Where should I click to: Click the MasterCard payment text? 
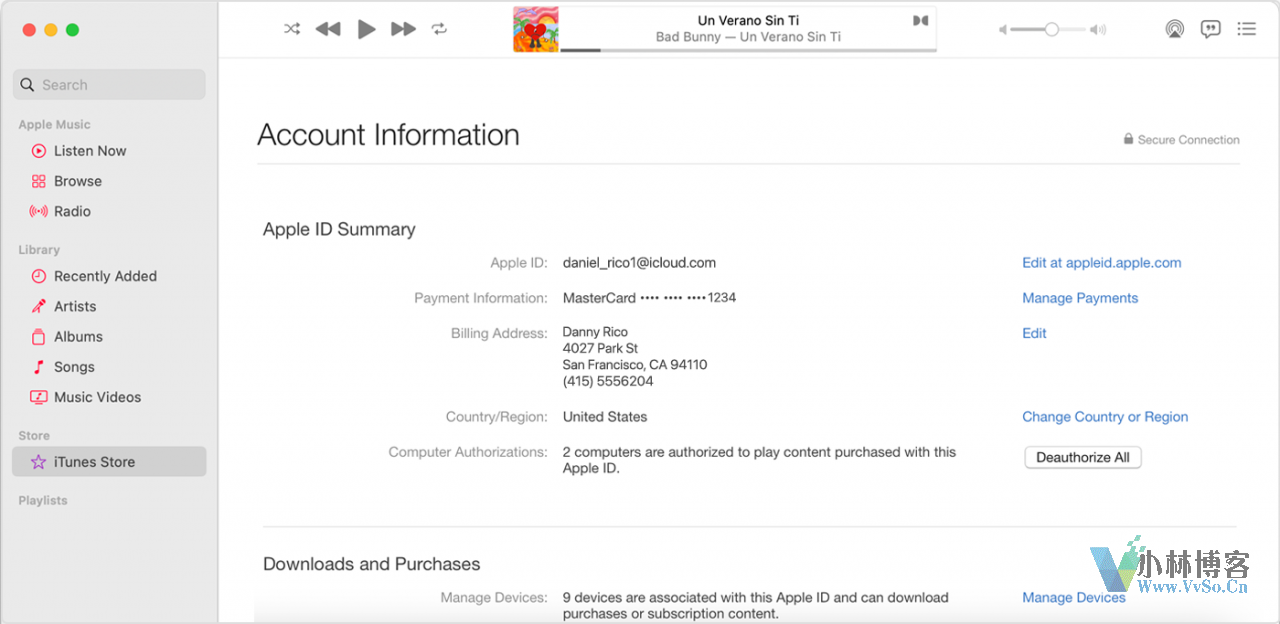(649, 298)
